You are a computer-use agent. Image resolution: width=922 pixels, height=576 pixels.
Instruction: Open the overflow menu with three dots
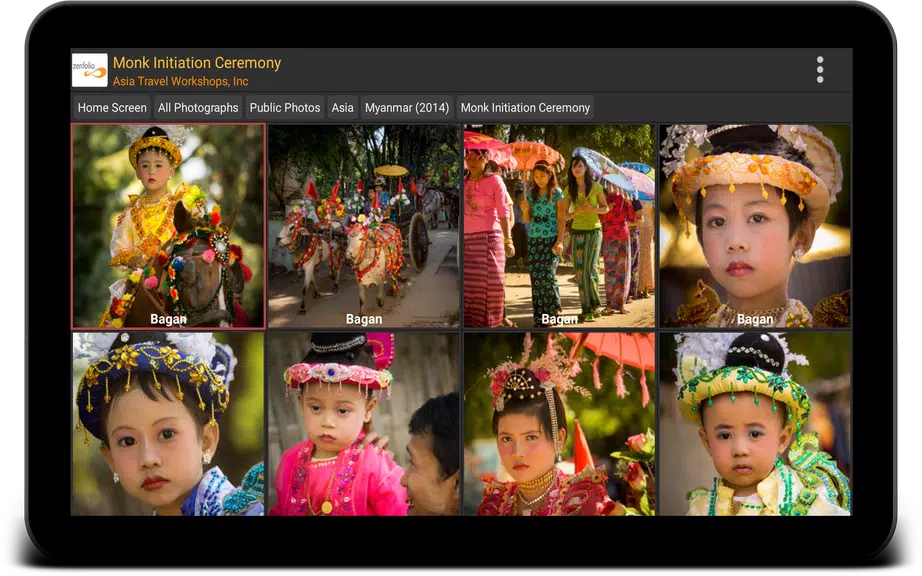pos(820,68)
